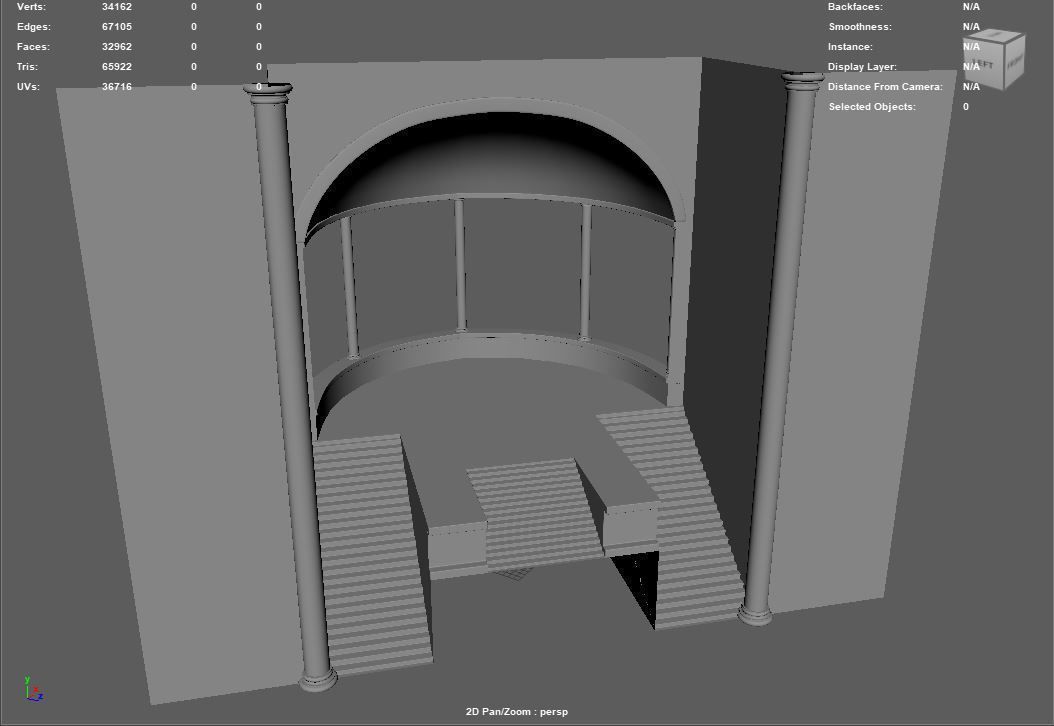Click the '2D Pan/Zoom : persp' camera label
1054x726 pixels.
516,711
